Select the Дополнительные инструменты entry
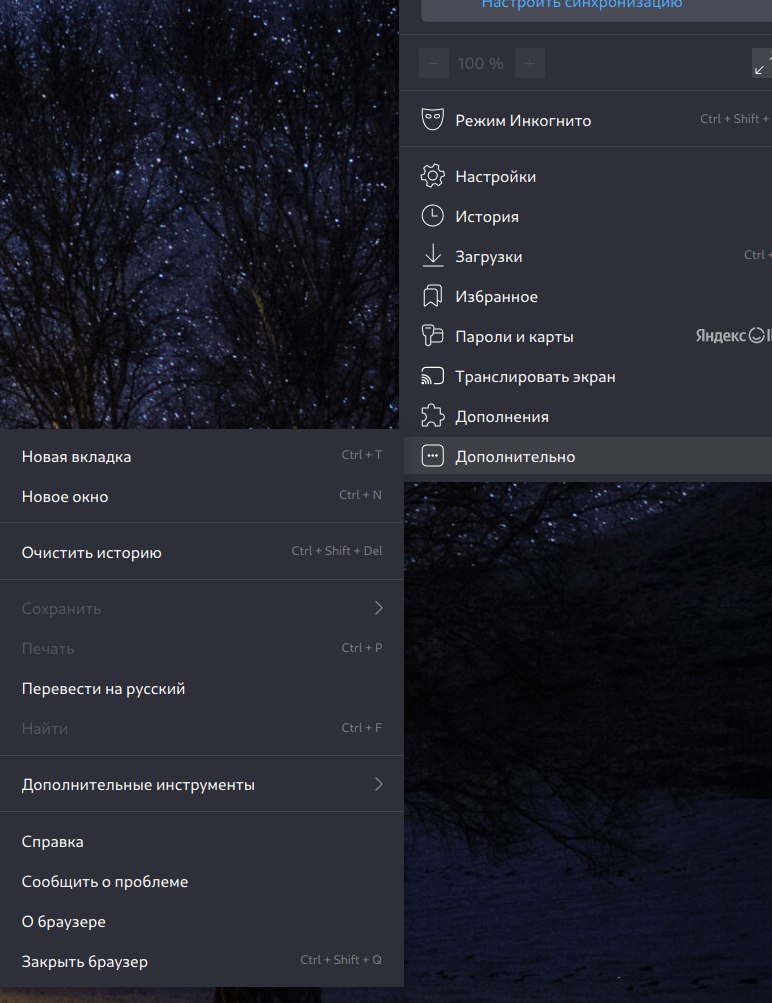 [x=201, y=784]
